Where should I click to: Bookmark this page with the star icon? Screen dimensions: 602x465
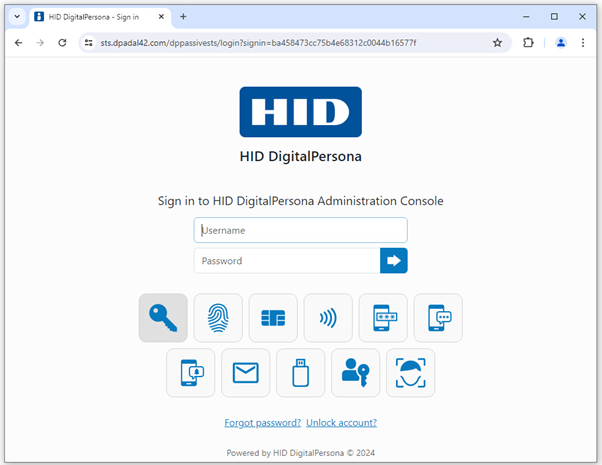pos(497,43)
